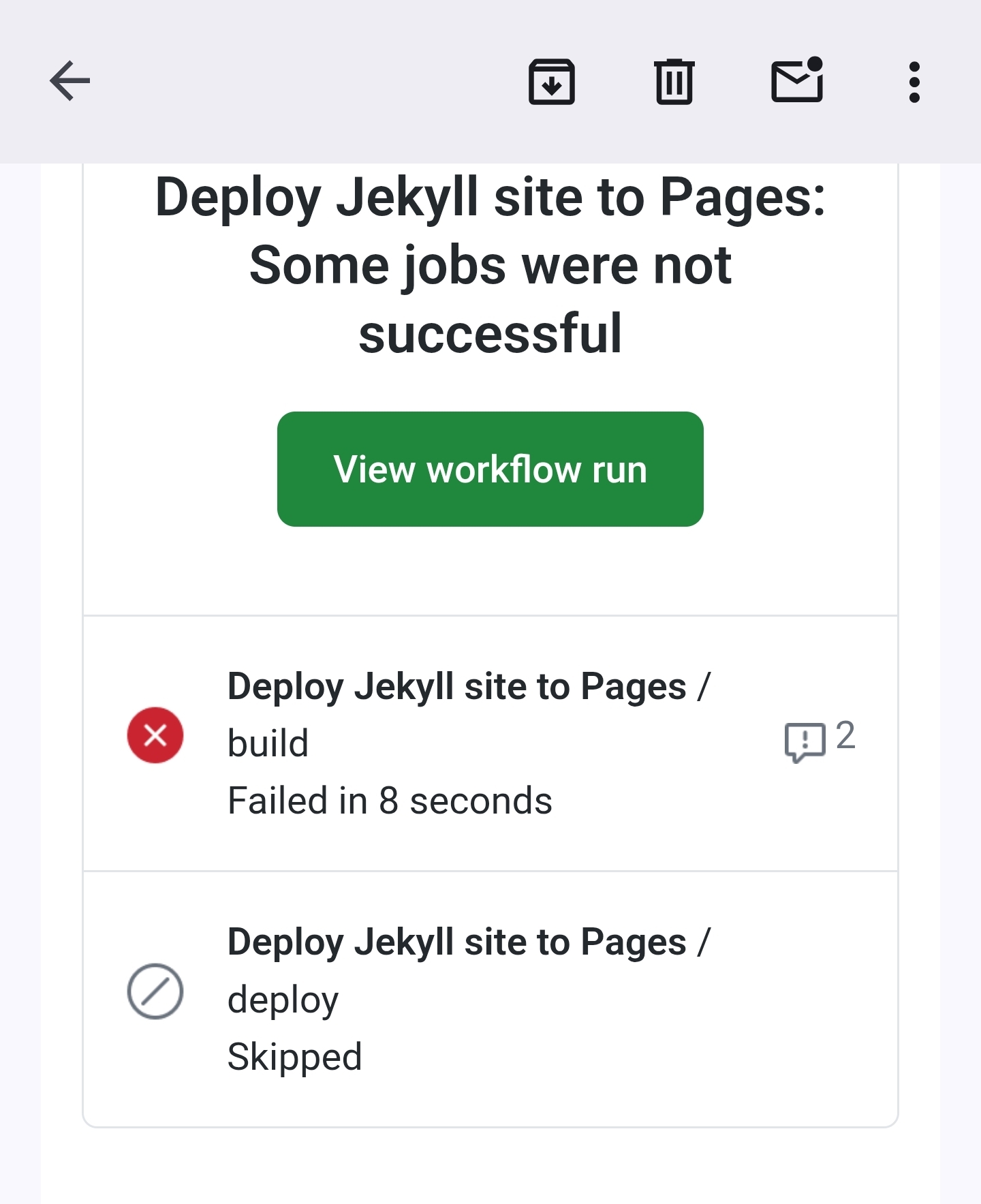Click the Failed in 8 seconds text

(390, 801)
